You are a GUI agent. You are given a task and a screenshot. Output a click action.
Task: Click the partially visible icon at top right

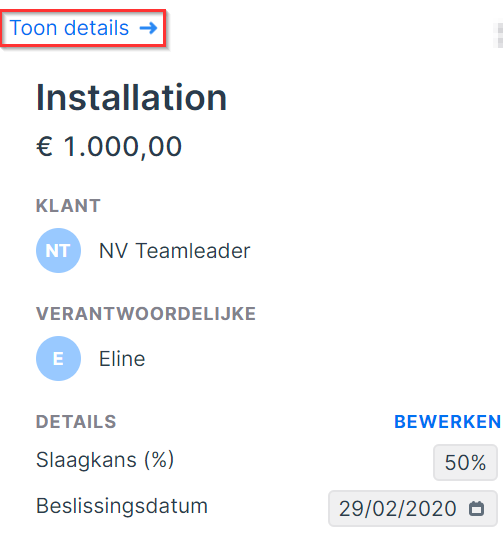point(498,35)
